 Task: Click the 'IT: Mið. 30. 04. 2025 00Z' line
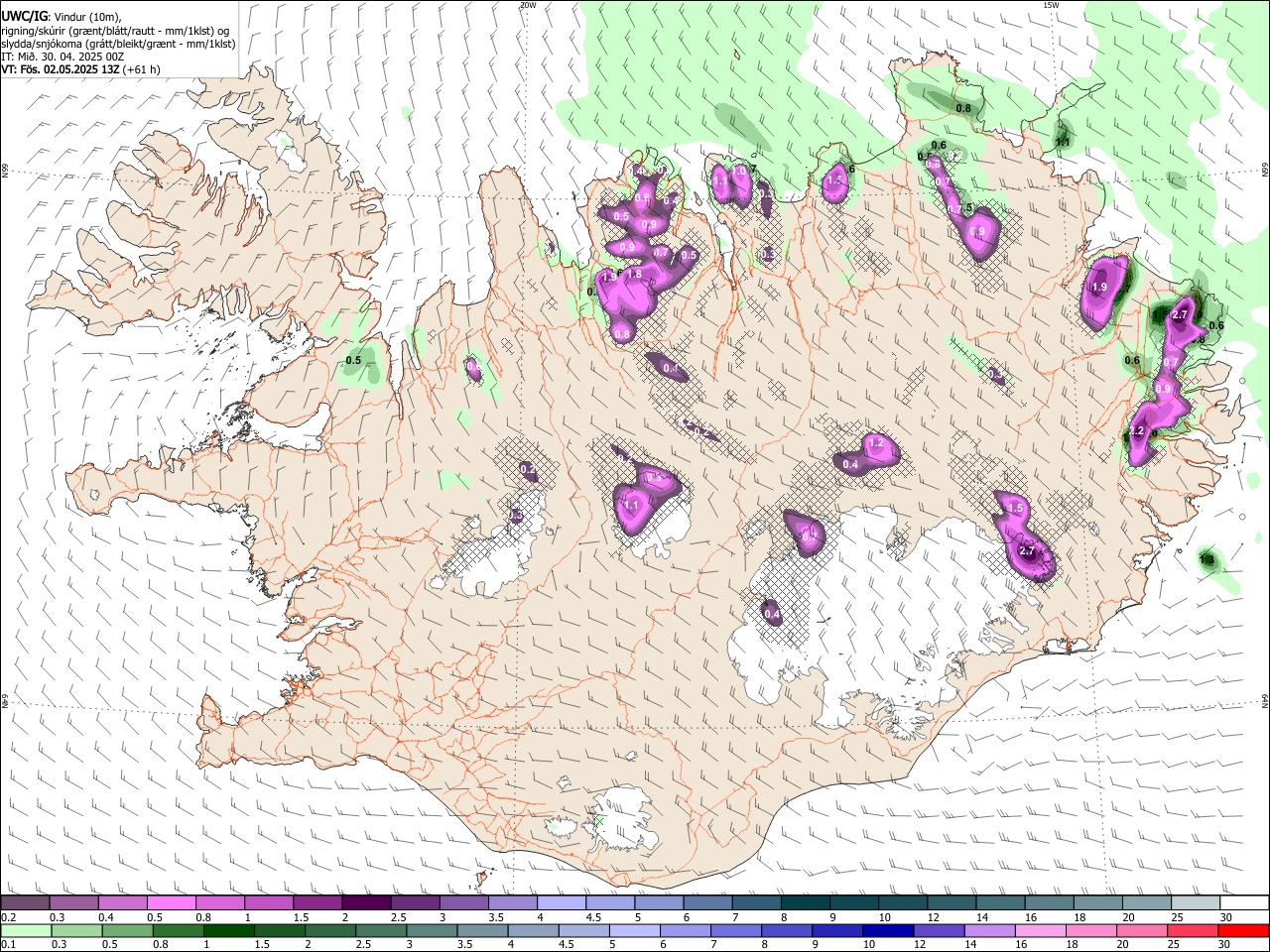(63, 57)
